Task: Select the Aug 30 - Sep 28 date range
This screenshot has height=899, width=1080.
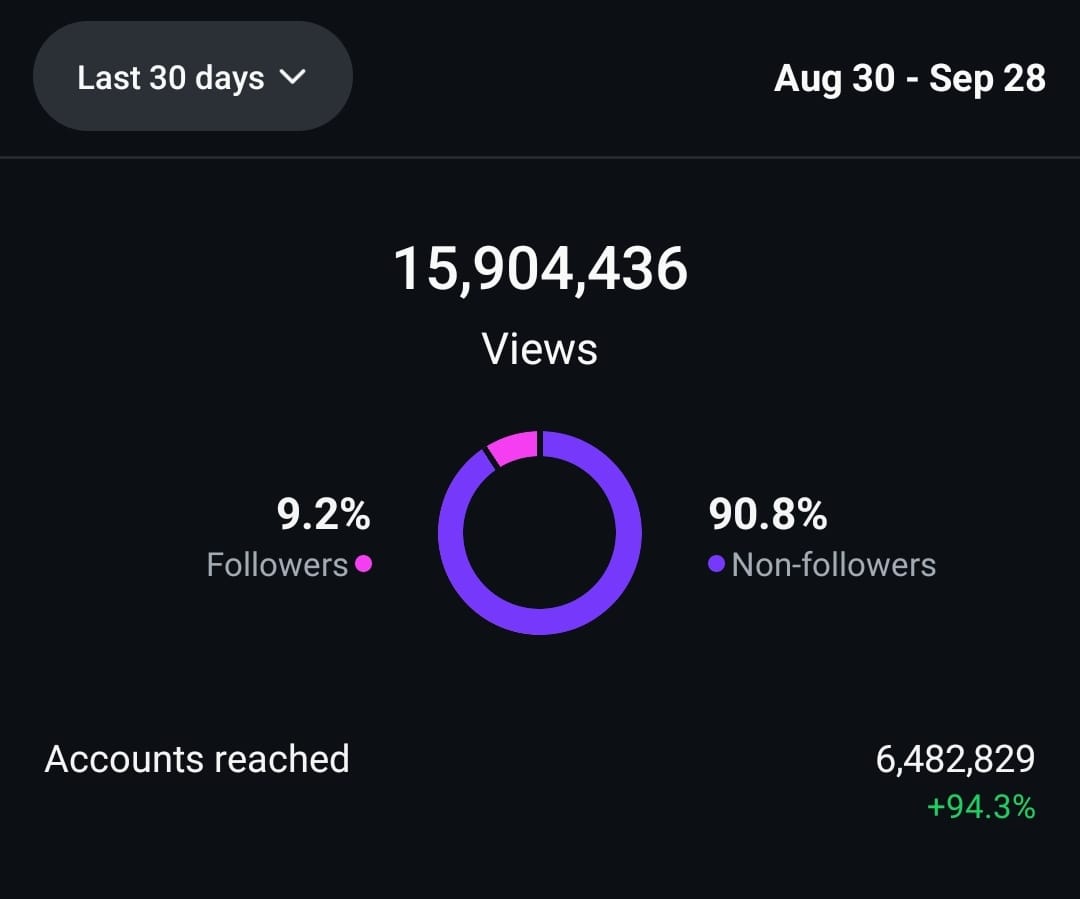Action: (909, 78)
